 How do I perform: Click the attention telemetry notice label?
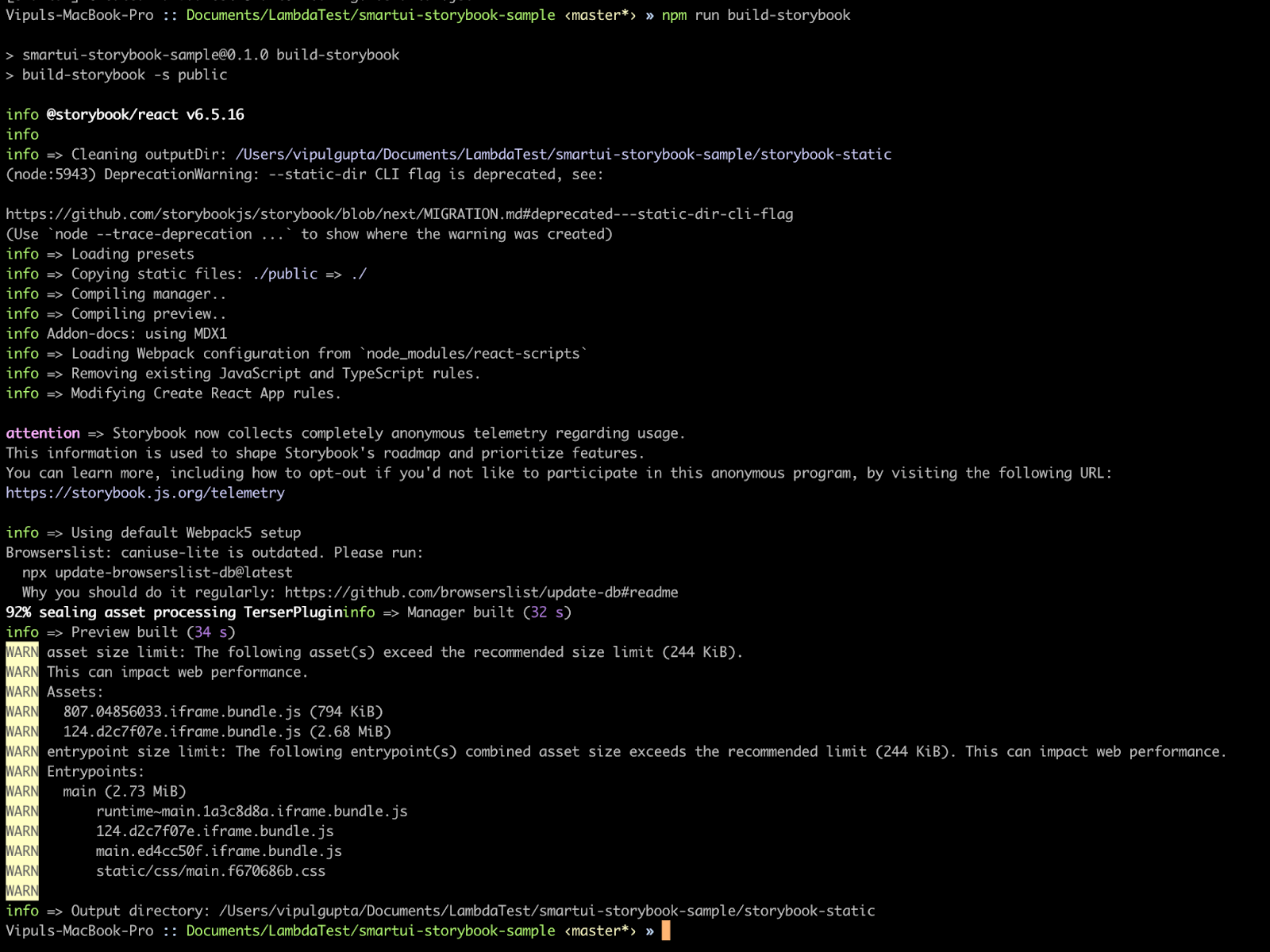[x=42, y=433]
